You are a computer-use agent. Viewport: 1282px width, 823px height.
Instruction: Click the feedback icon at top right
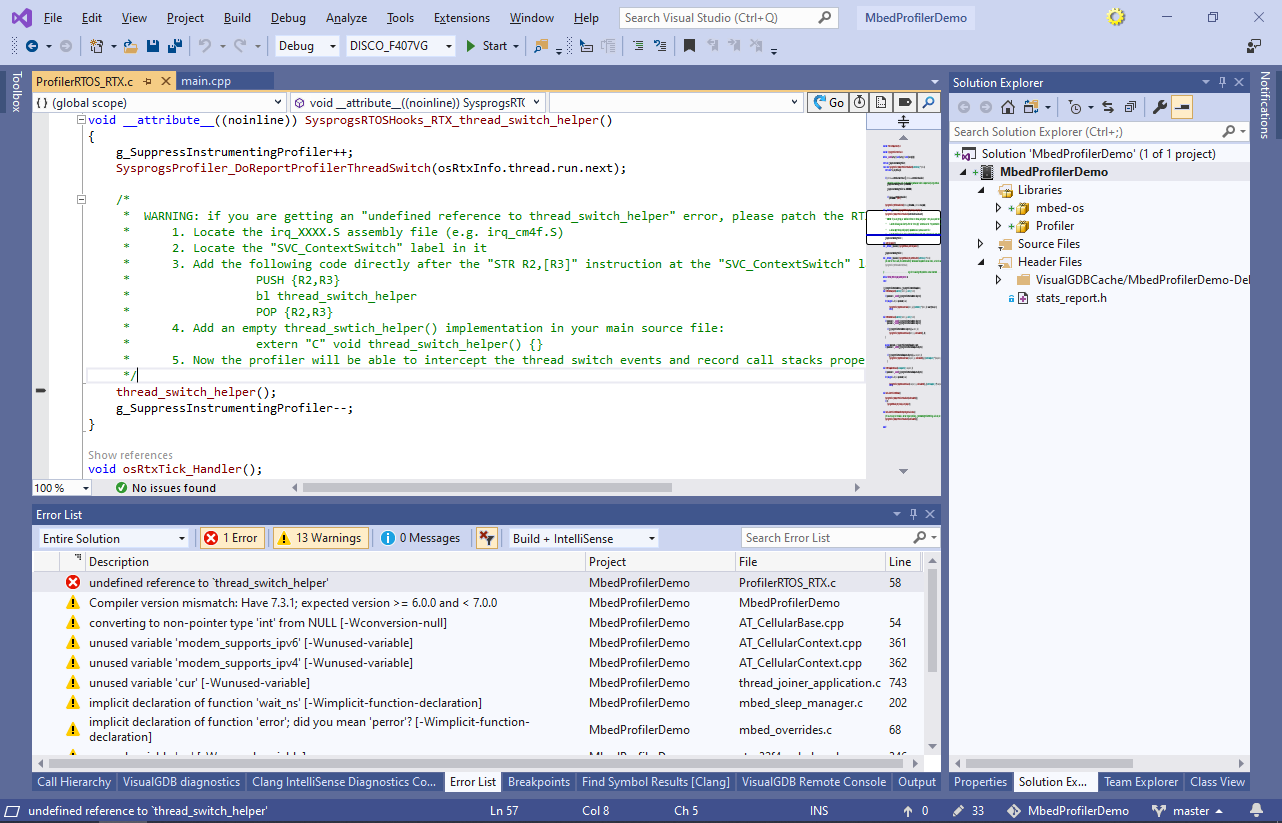click(1254, 46)
